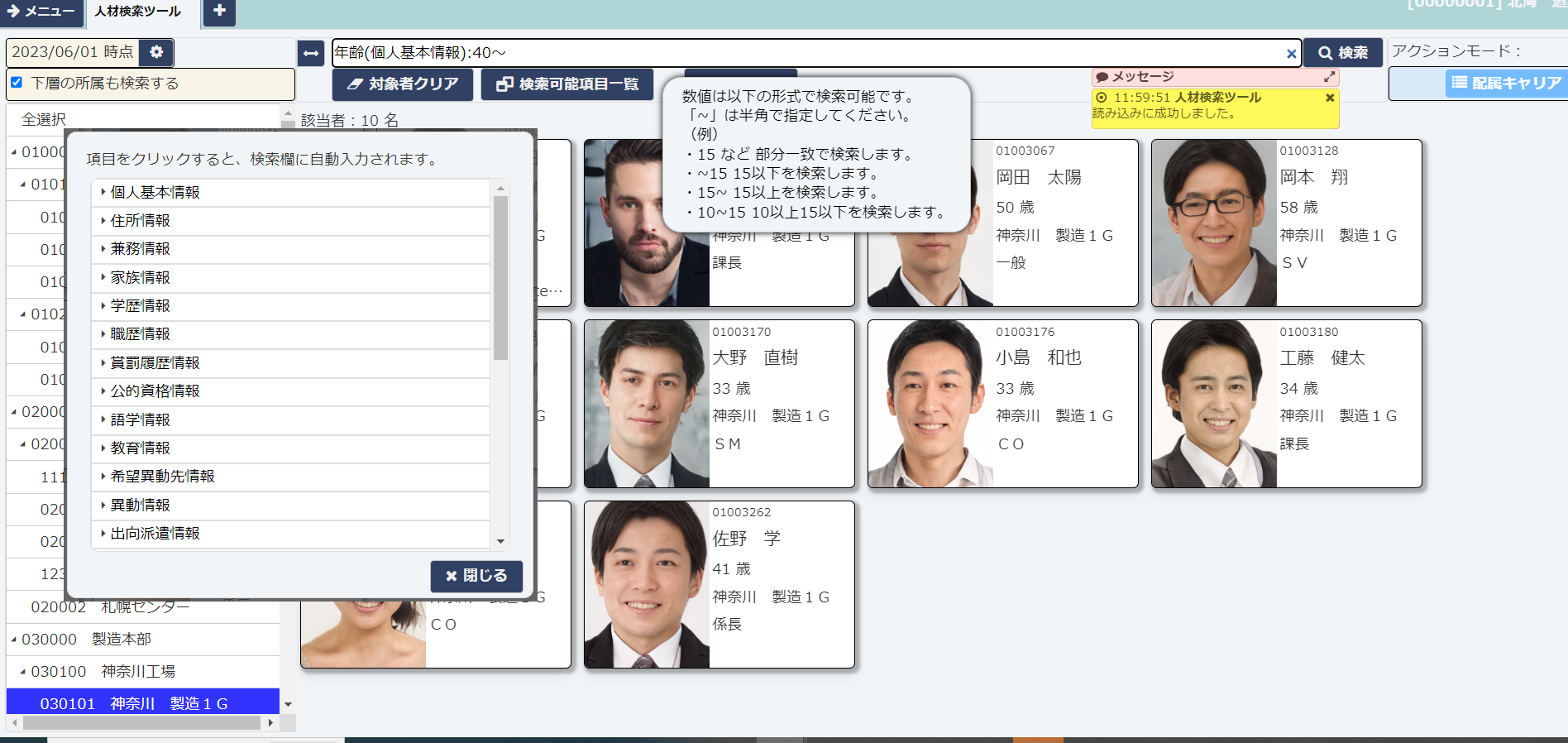Switch to the 人材検索ツール tab

(137, 12)
